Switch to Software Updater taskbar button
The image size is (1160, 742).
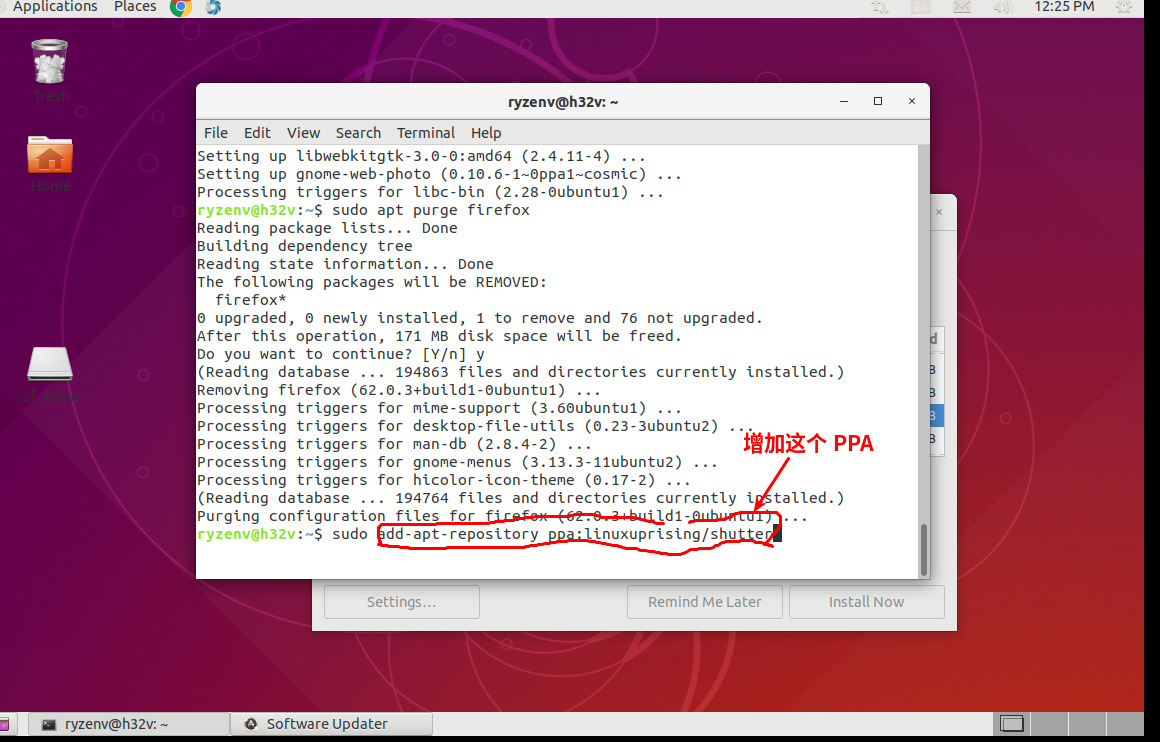pos(331,724)
